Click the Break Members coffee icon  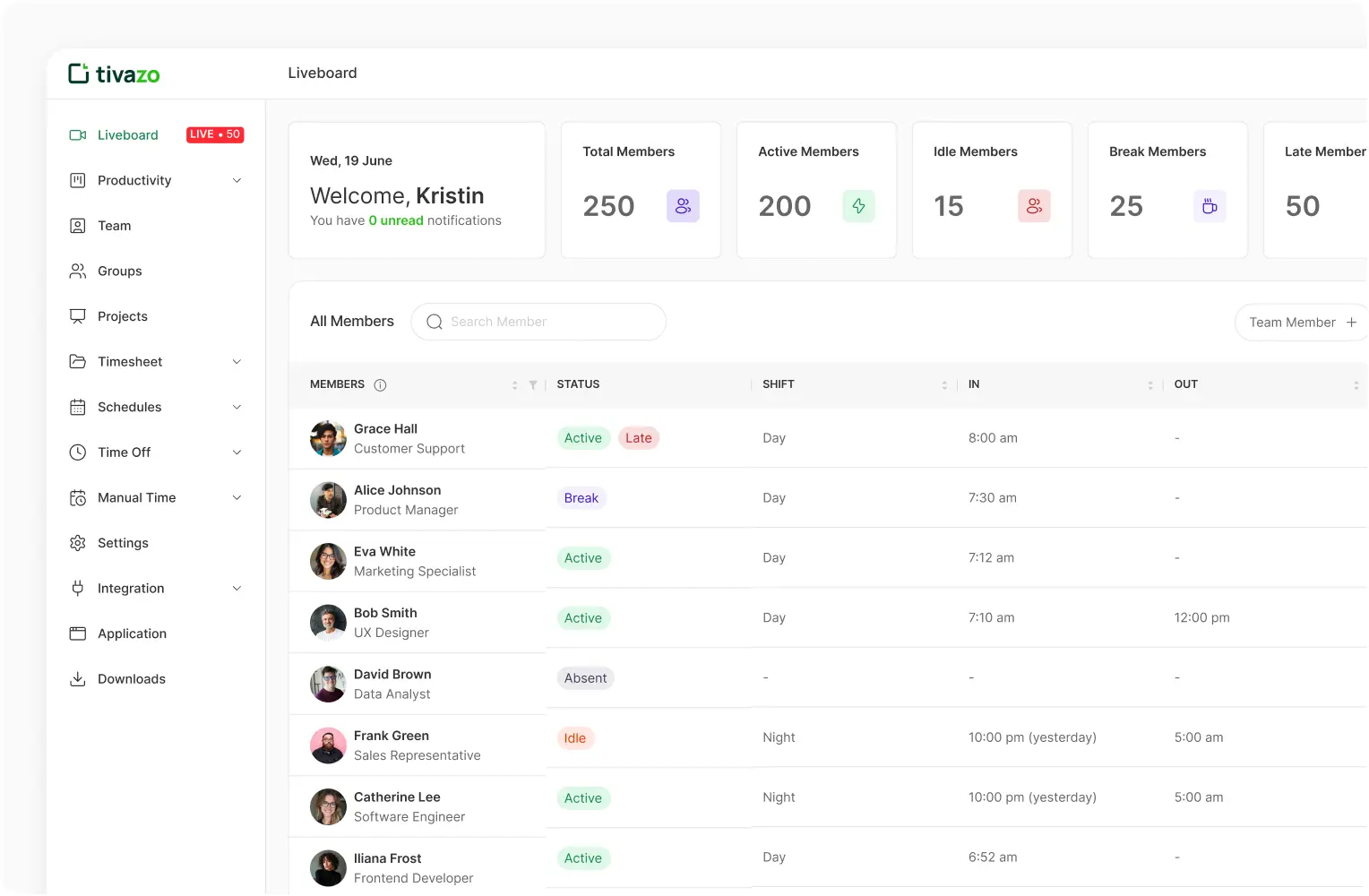click(1210, 206)
